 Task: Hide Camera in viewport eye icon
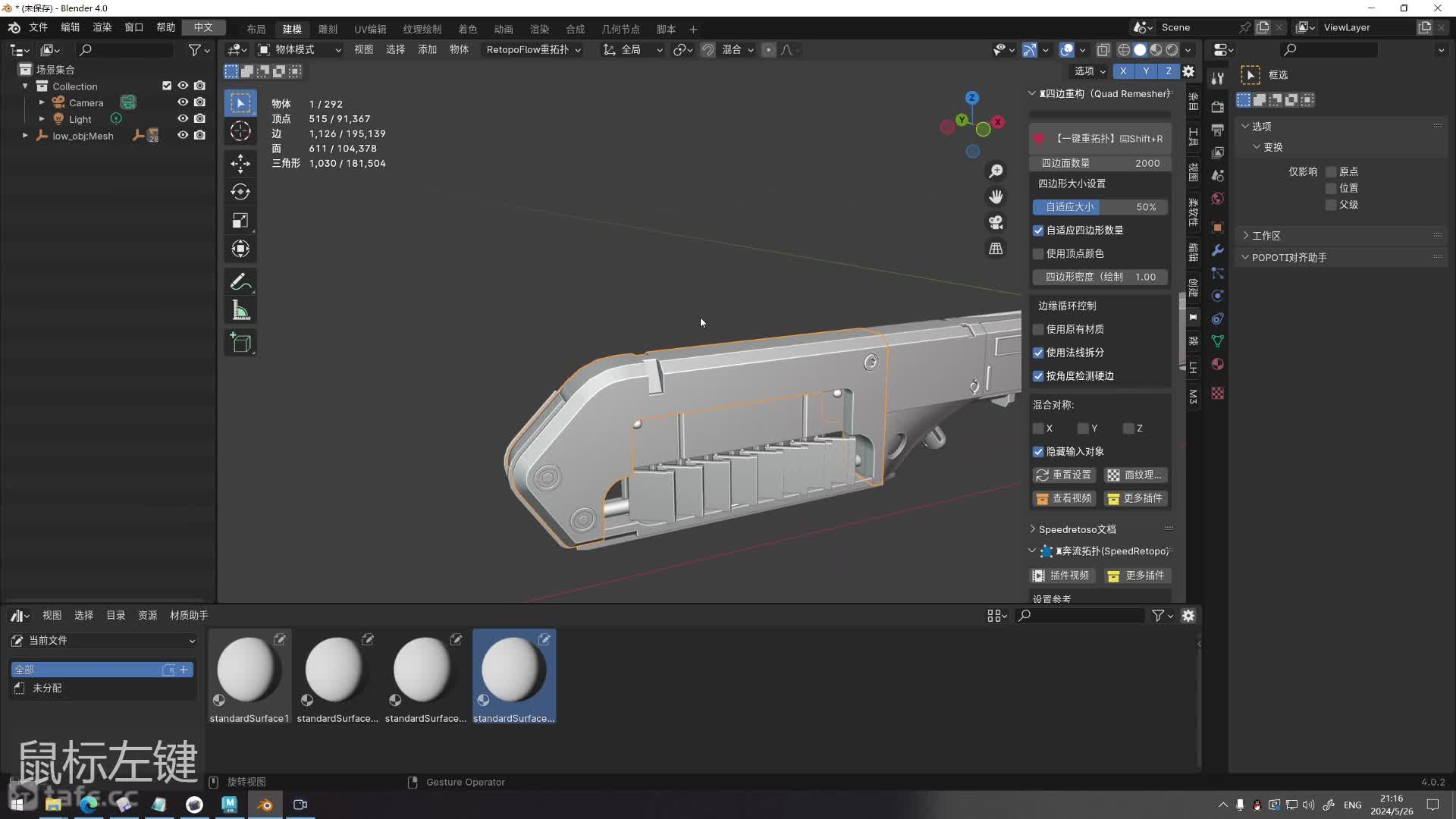183,102
